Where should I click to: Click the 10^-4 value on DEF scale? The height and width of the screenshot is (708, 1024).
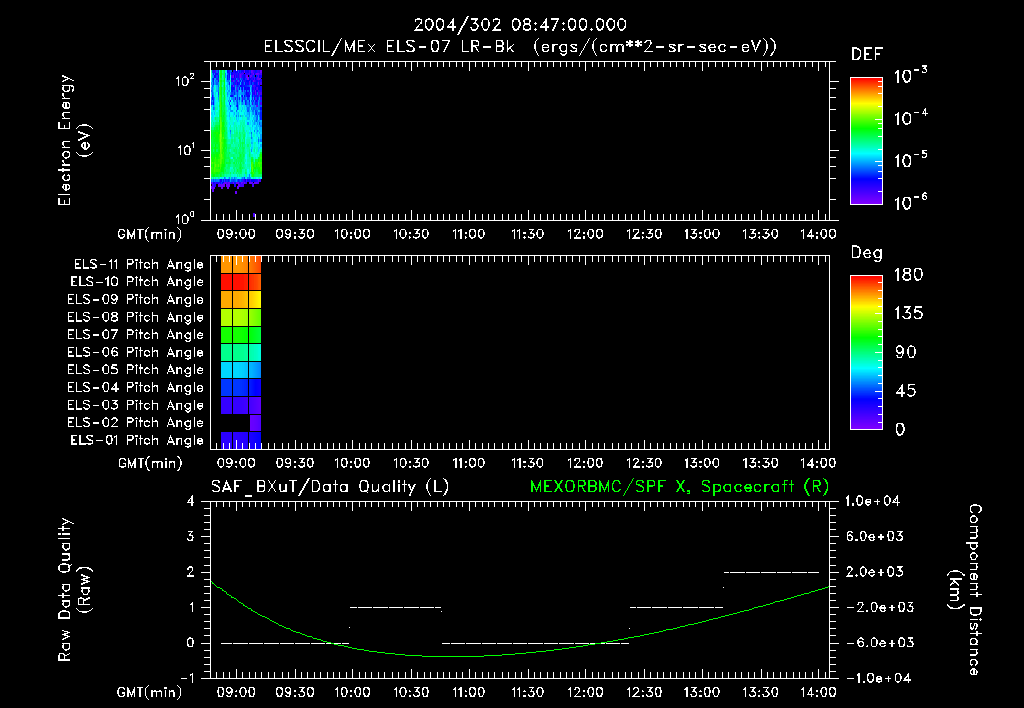click(910, 118)
